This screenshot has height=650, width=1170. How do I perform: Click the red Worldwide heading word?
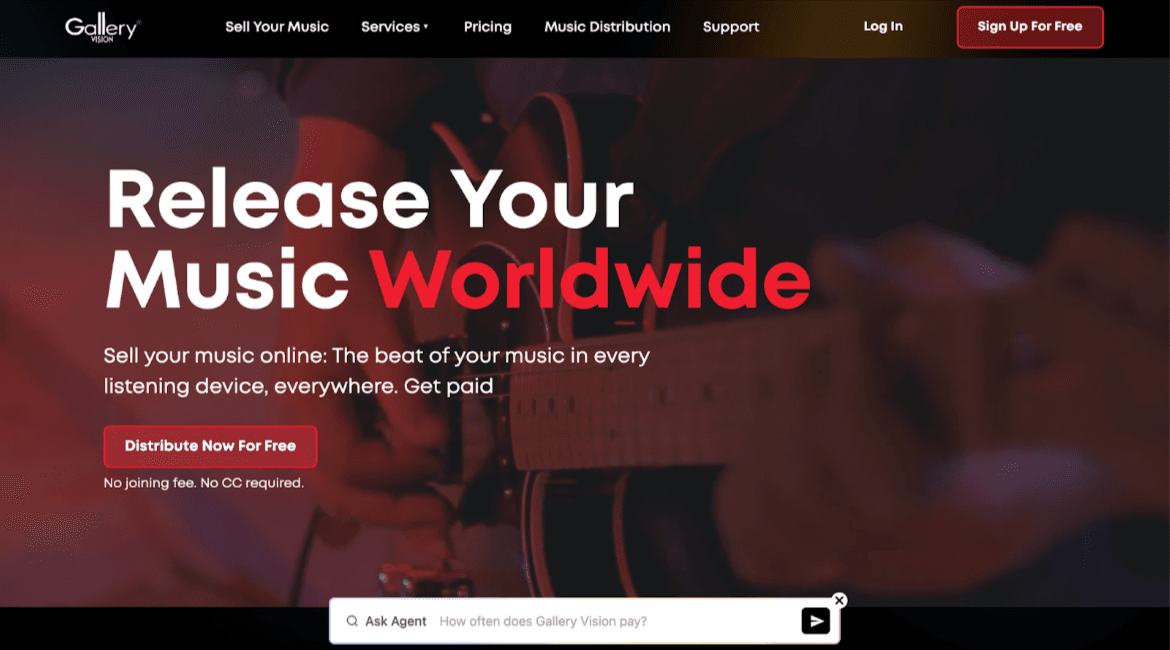click(590, 278)
